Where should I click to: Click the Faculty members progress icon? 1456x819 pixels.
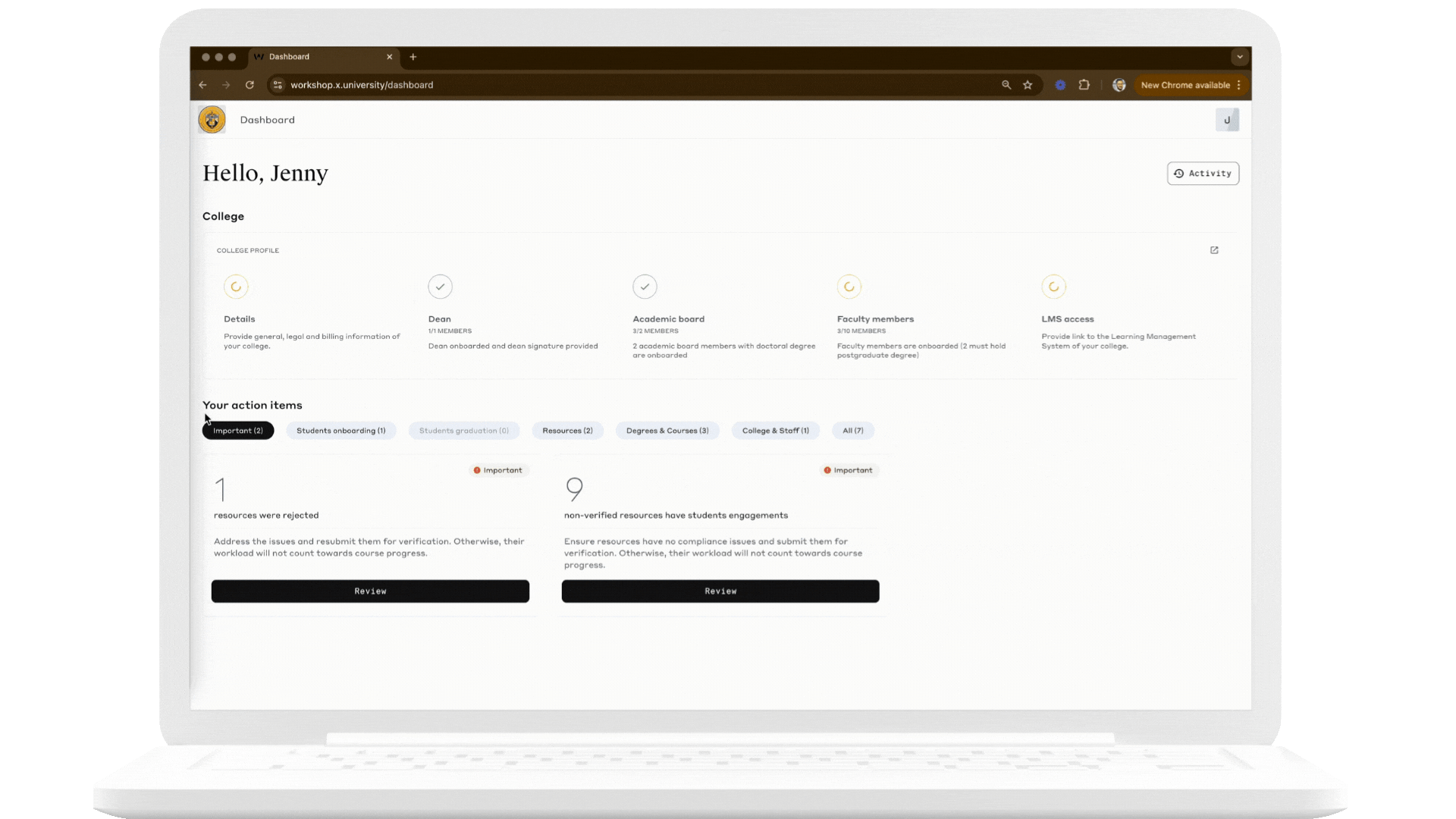[x=849, y=287]
